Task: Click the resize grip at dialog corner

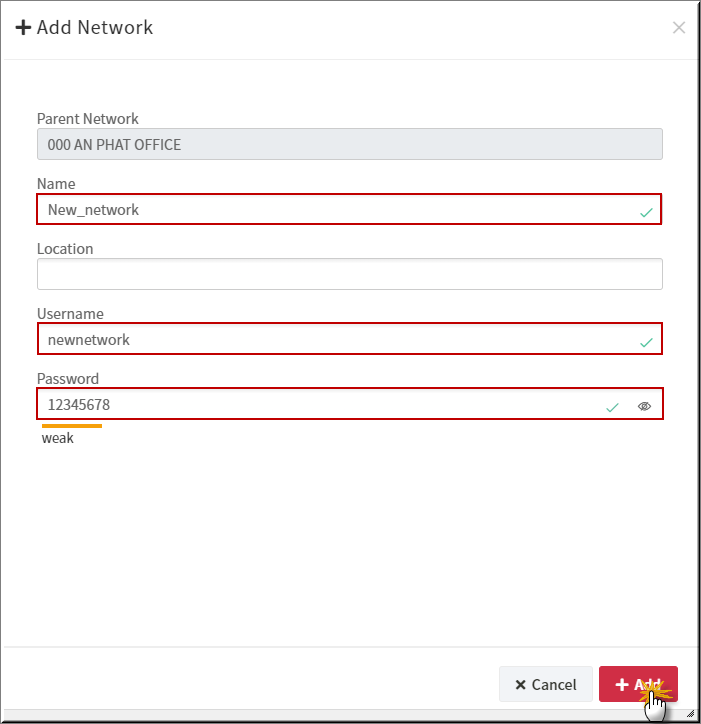Action: (691, 713)
